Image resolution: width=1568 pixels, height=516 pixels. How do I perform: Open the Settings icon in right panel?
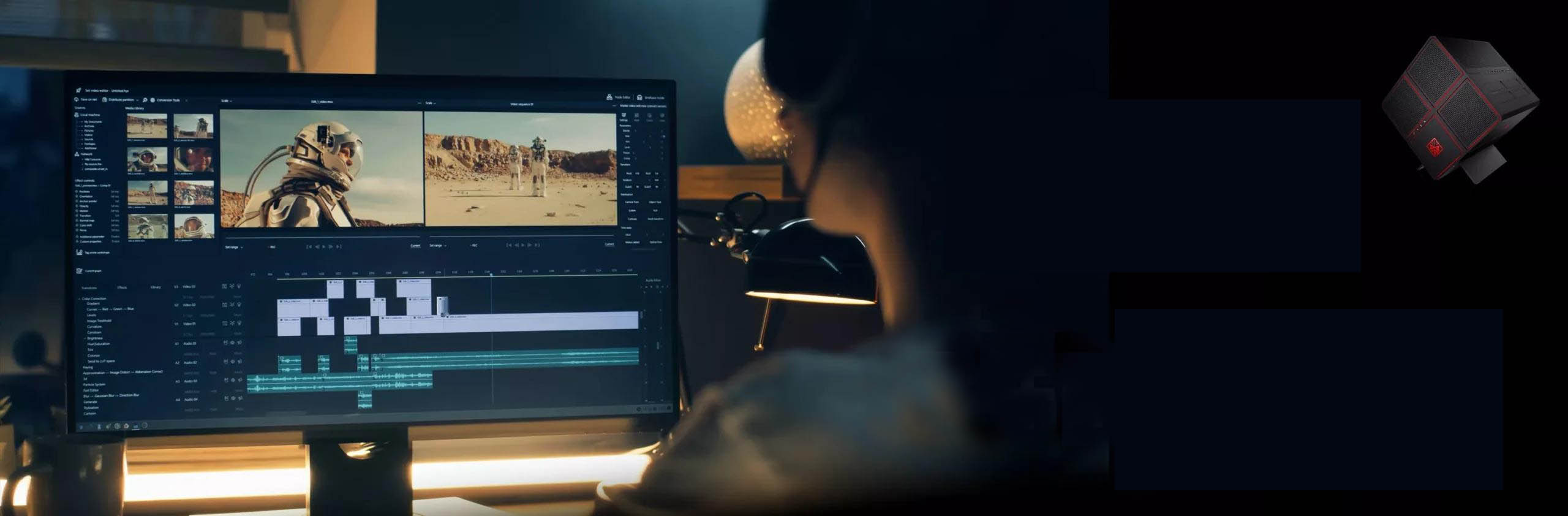(624, 116)
